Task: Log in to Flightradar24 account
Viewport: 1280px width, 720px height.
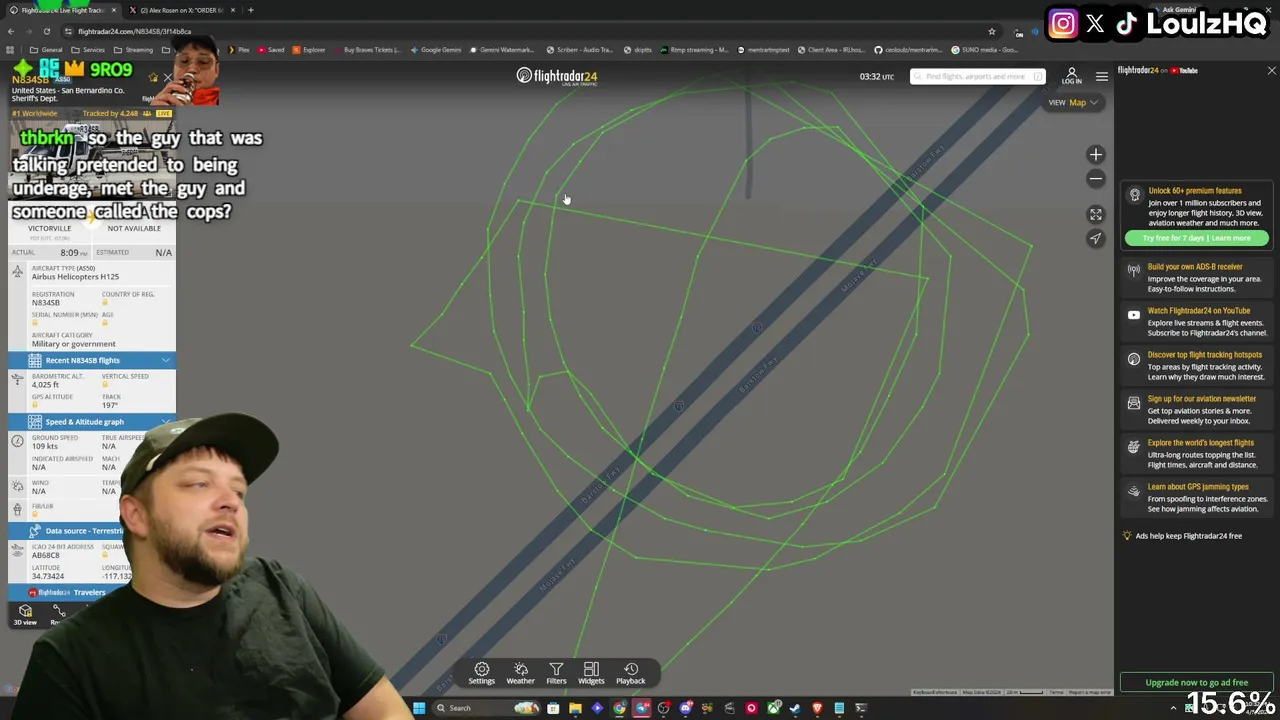Action: coord(1071,76)
